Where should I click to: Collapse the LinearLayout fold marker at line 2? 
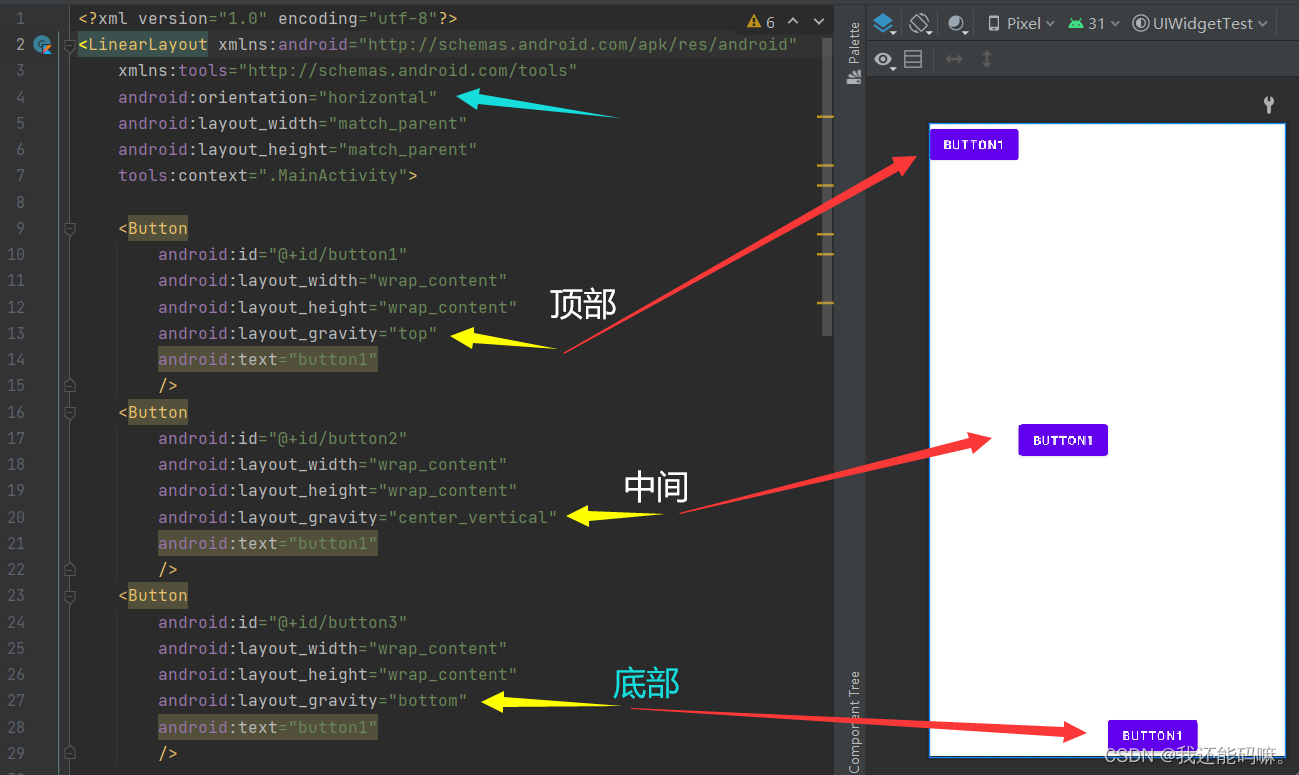(x=69, y=45)
